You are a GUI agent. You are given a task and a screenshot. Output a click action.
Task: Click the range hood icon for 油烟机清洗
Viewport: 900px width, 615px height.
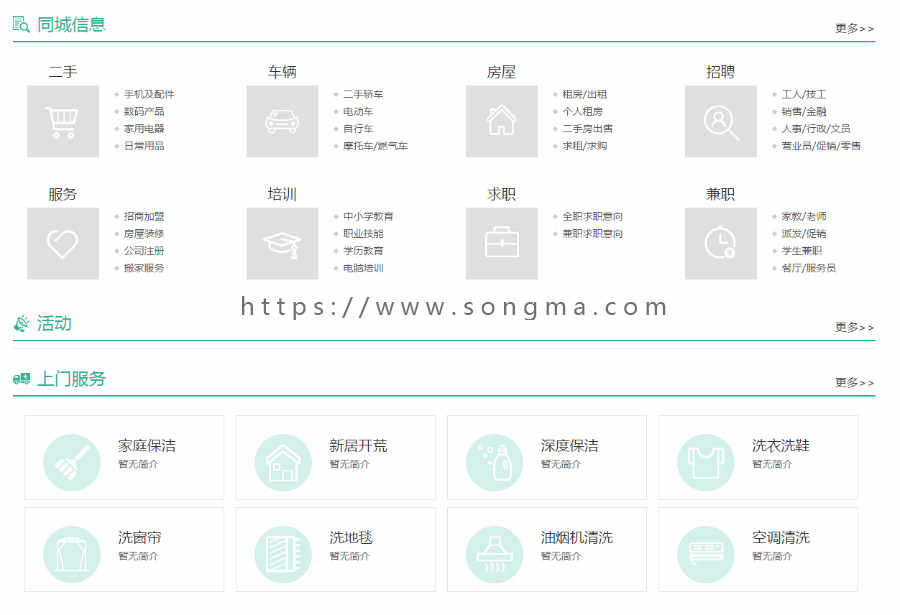(494, 554)
